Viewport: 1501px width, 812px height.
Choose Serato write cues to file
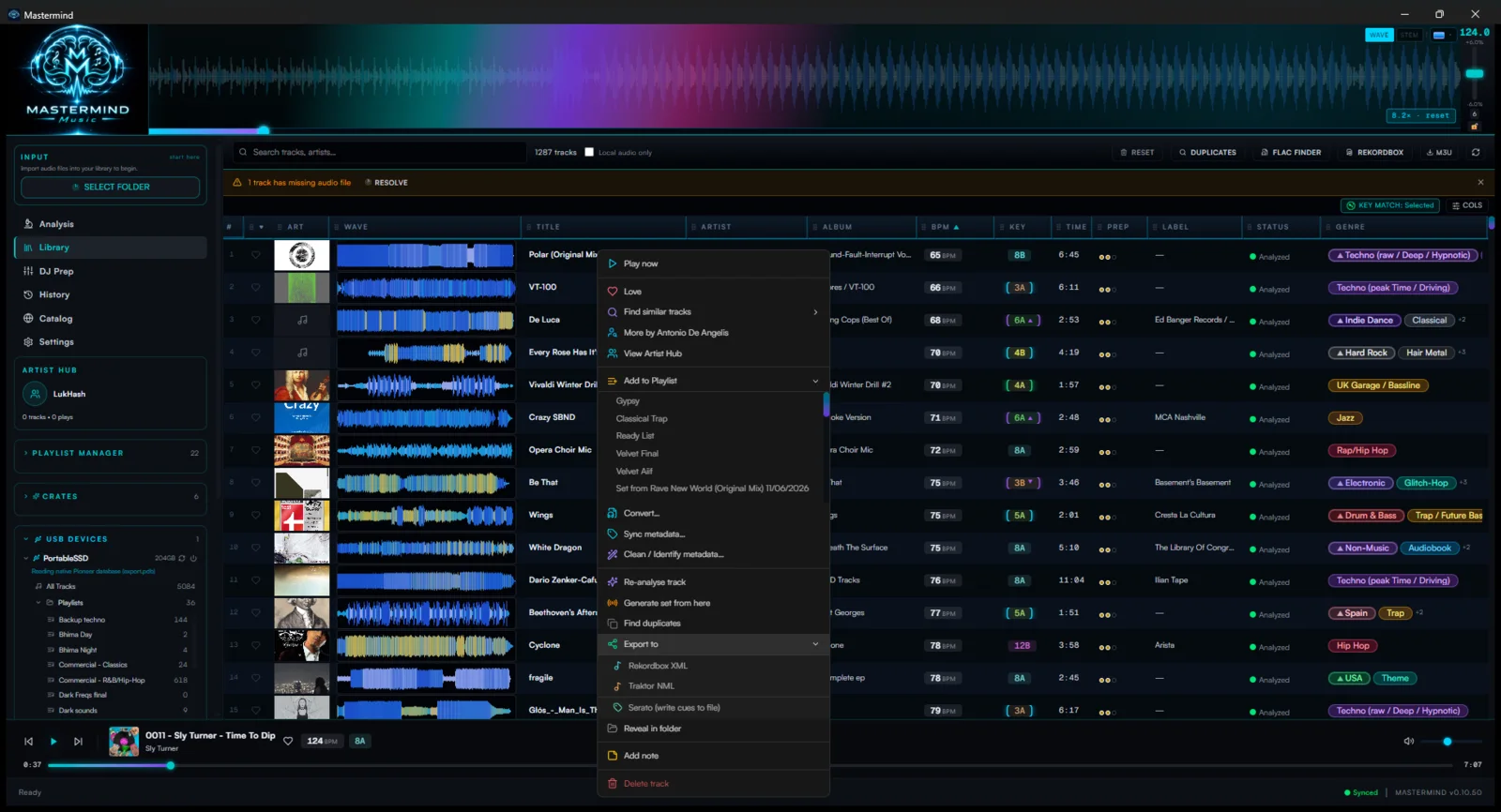click(x=713, y=708)
